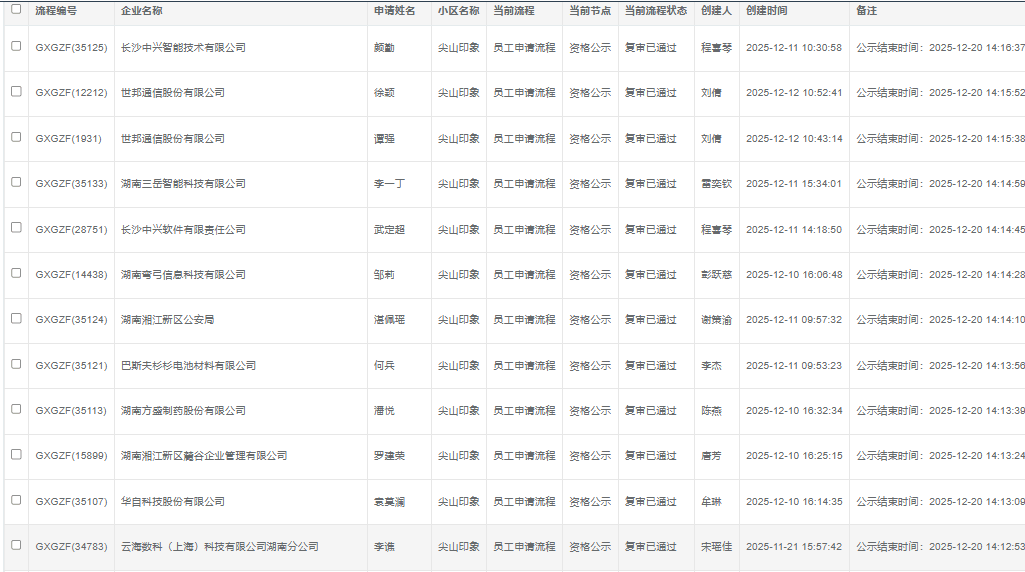Mark the checkbox for row GXGZF(34783)
The height and width of the screenshot is (572, 1025).
(16, 545)
